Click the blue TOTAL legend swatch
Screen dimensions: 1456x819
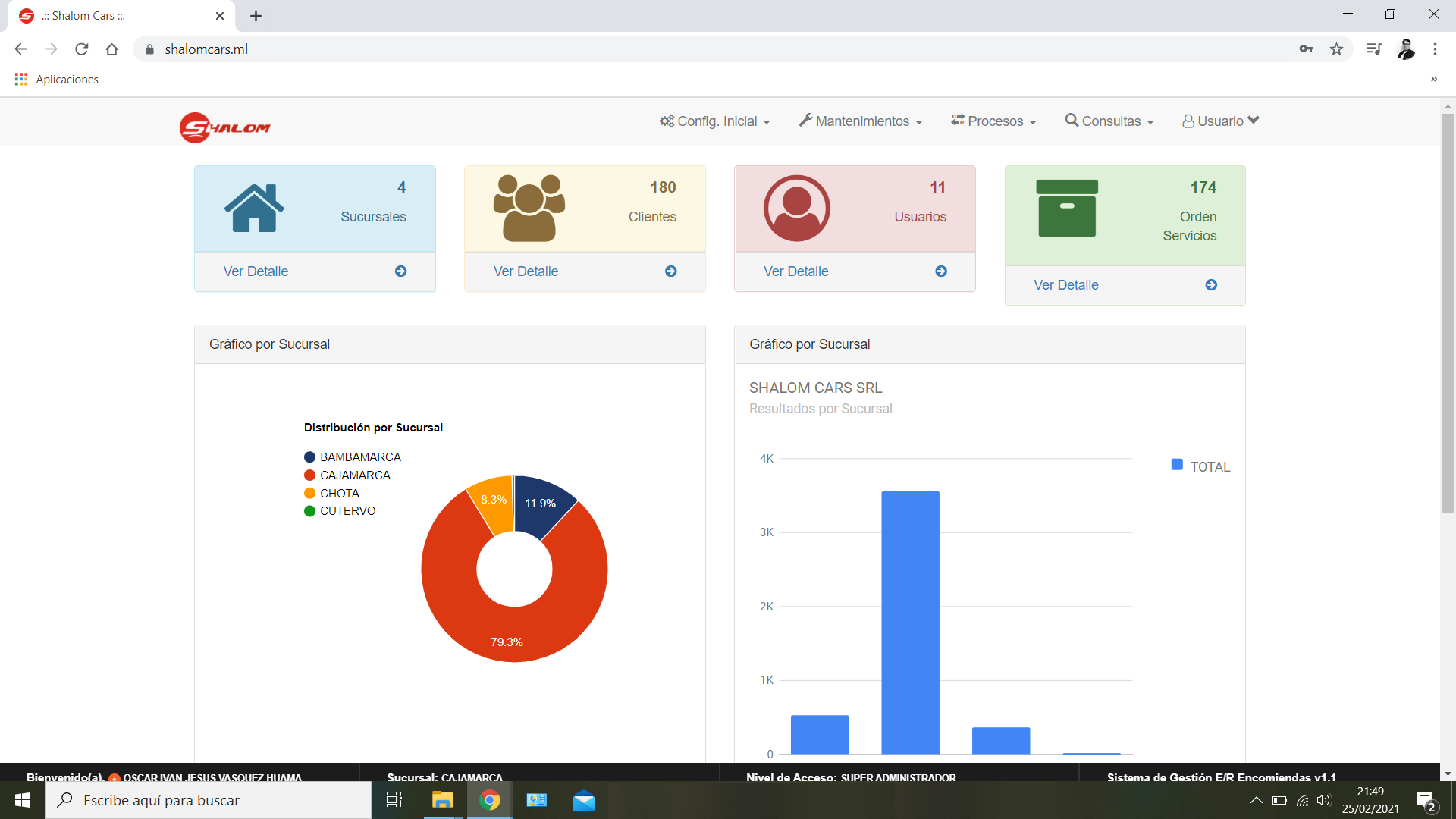1177,465
